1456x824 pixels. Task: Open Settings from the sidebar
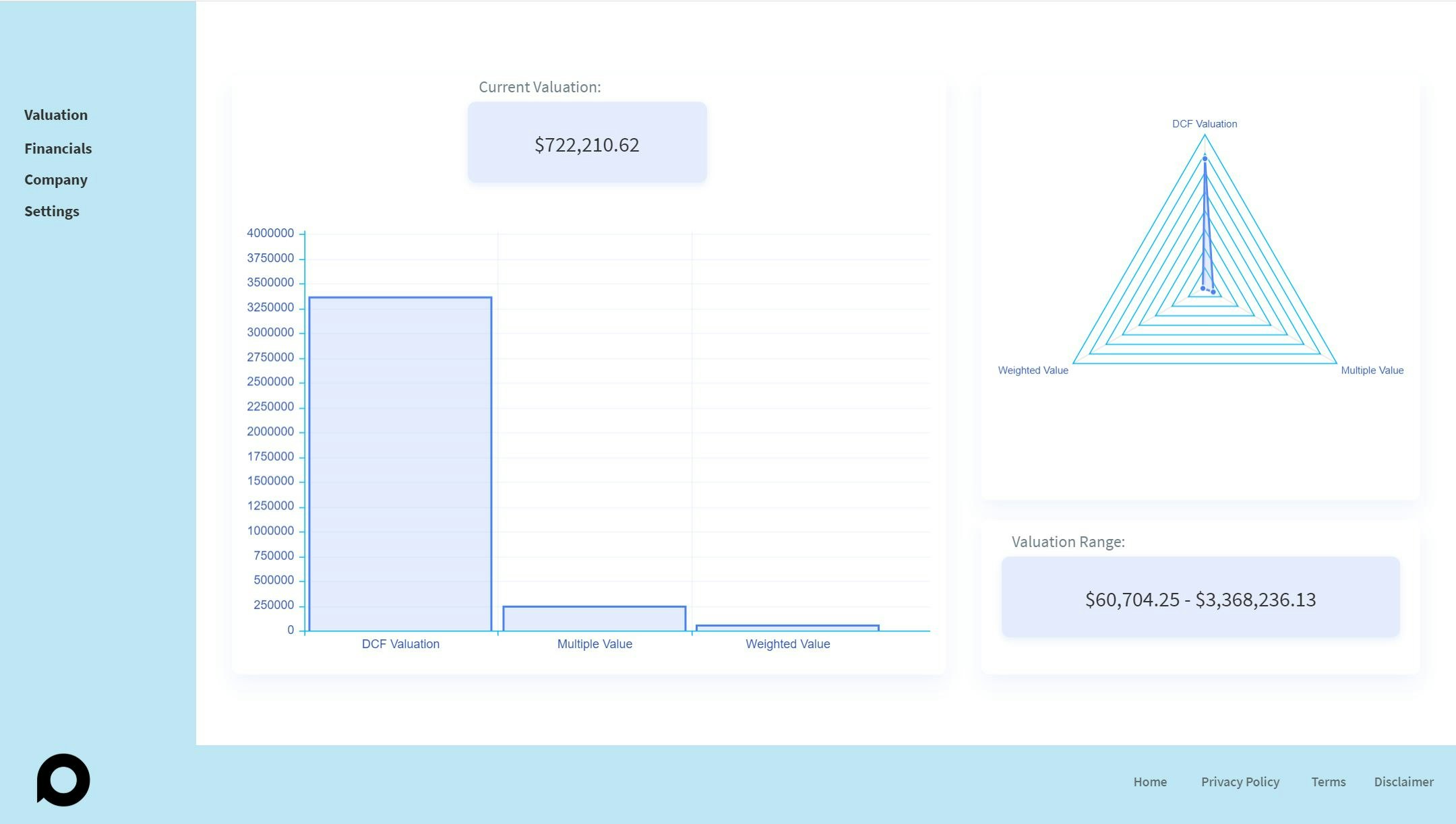click(x=52, y=212)
